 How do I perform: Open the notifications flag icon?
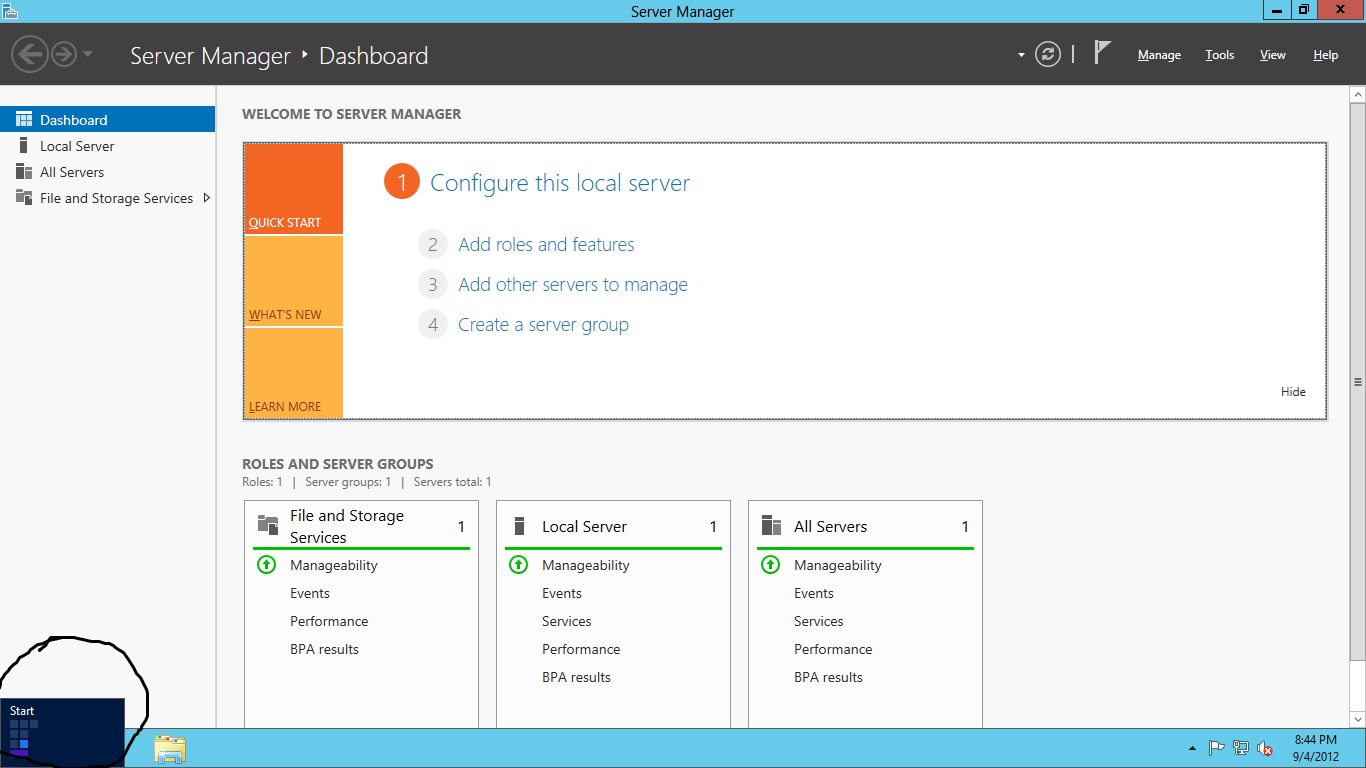pos(1102,53)
